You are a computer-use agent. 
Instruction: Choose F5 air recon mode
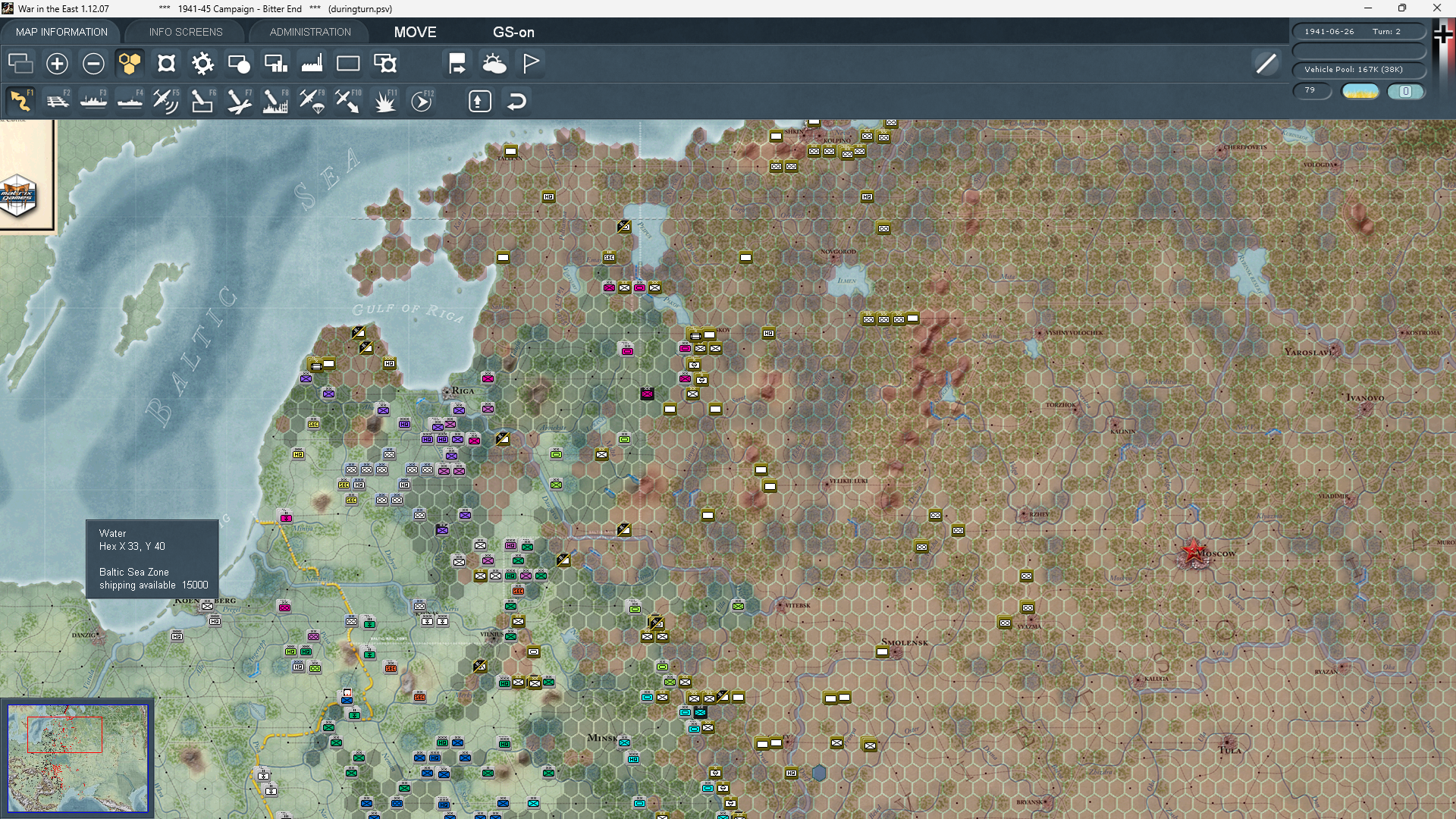[x=165, y=101]
